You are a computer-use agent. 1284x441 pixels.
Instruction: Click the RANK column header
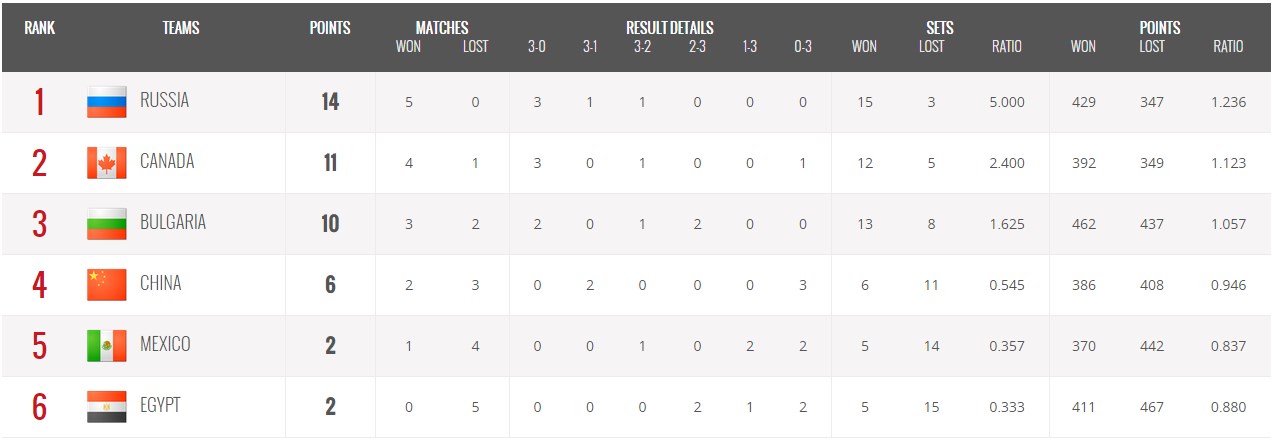point(40,28)
